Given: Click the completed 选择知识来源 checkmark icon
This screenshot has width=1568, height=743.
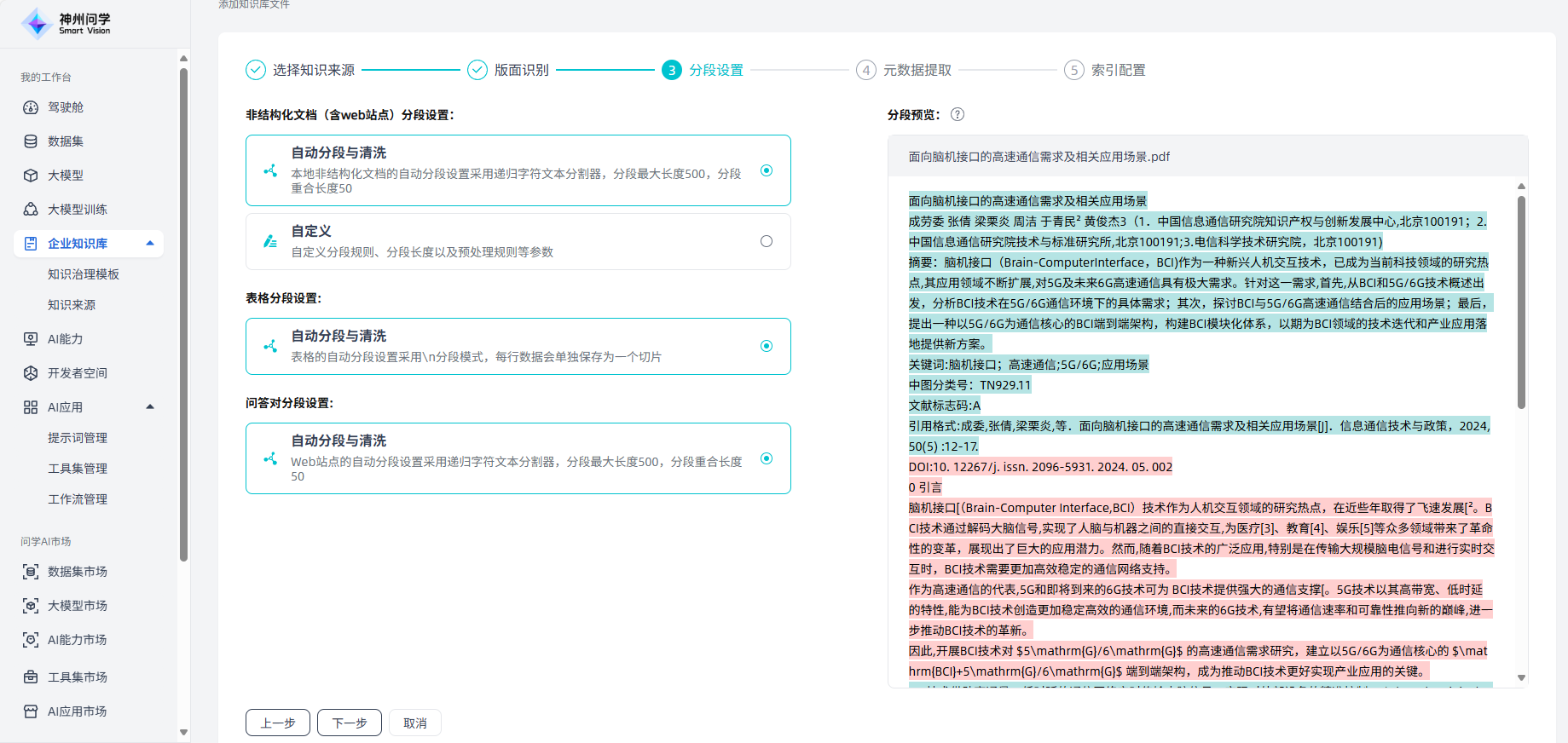Looking at the screenshot, I should 256,70.
